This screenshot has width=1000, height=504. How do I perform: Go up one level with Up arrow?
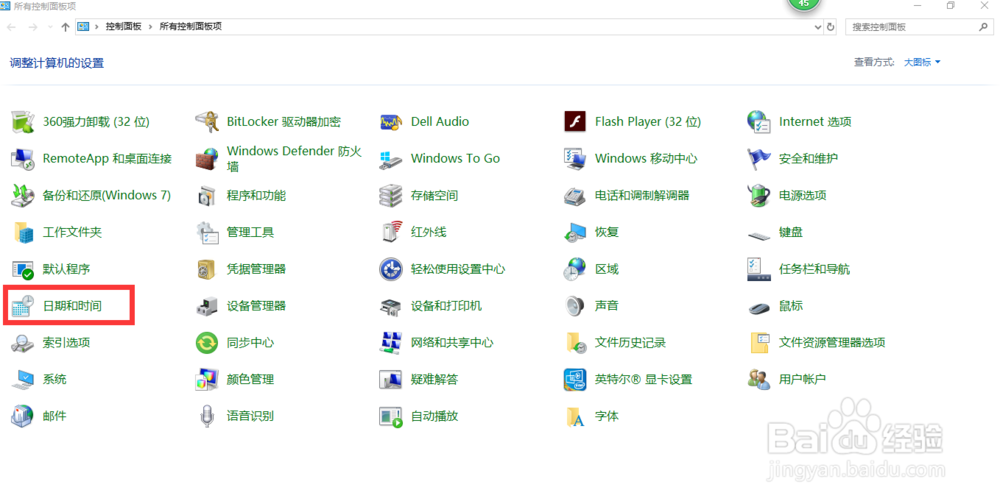click(65, 27)
